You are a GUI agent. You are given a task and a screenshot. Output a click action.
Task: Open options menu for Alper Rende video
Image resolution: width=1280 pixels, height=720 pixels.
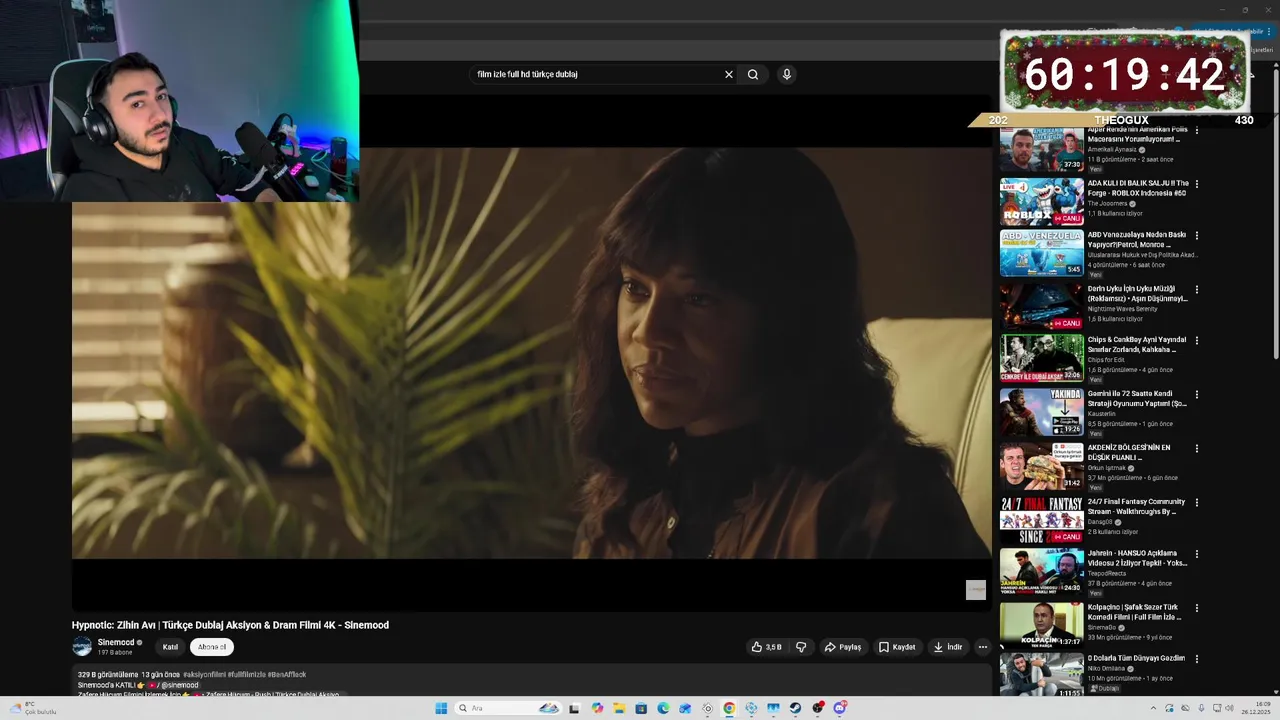[x=1197, y=132]
